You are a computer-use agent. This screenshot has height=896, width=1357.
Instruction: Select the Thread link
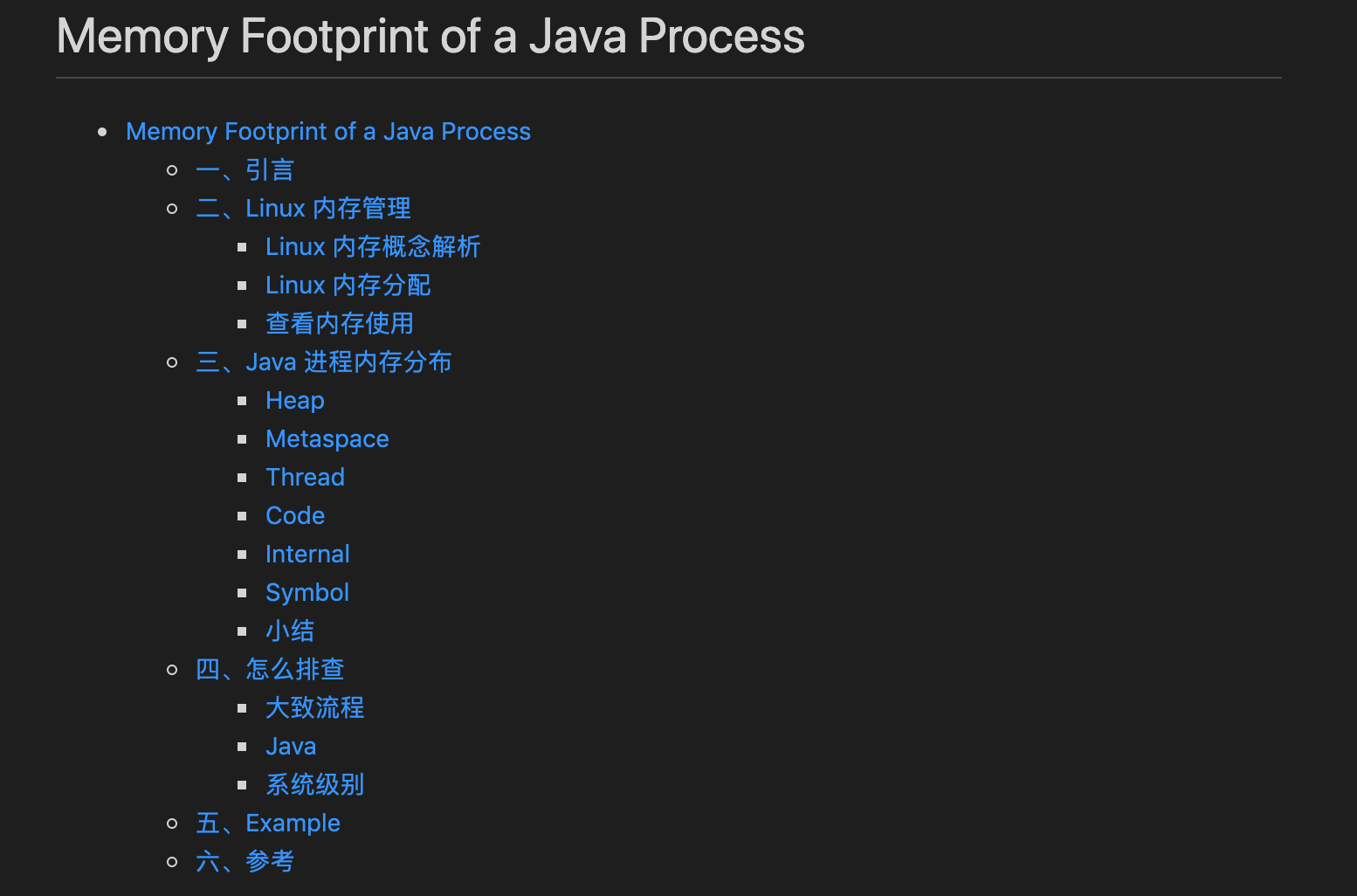[305, 477]
